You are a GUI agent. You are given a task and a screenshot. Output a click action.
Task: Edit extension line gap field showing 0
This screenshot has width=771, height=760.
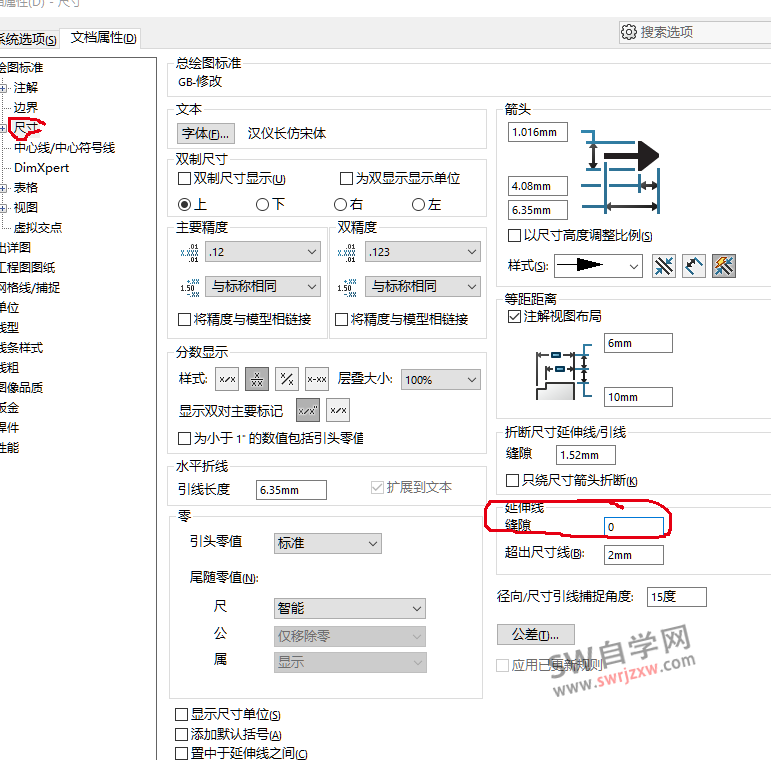point(634,526)
